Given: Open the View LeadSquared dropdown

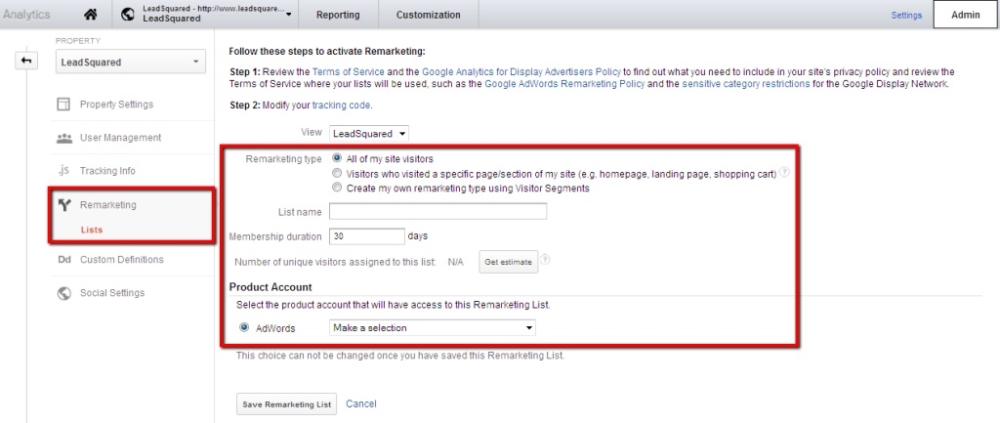Looking at the screenshot, I should click(369, 134).
